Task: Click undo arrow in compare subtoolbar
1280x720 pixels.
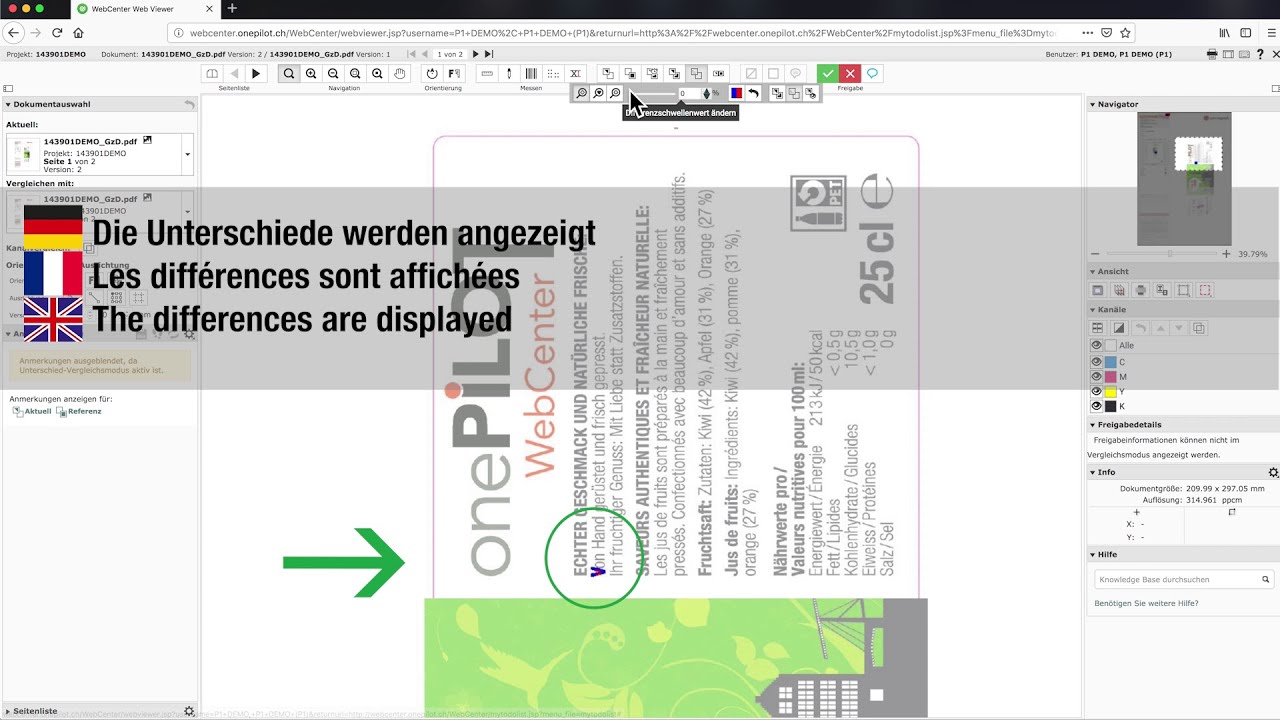Action: click(753, 93)
